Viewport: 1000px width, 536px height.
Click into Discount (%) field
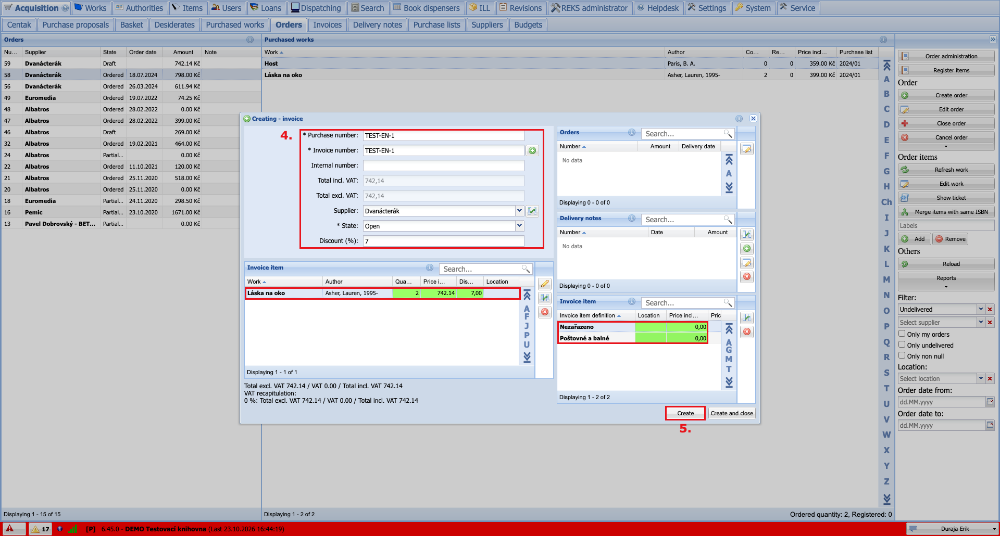coord(443,241)
